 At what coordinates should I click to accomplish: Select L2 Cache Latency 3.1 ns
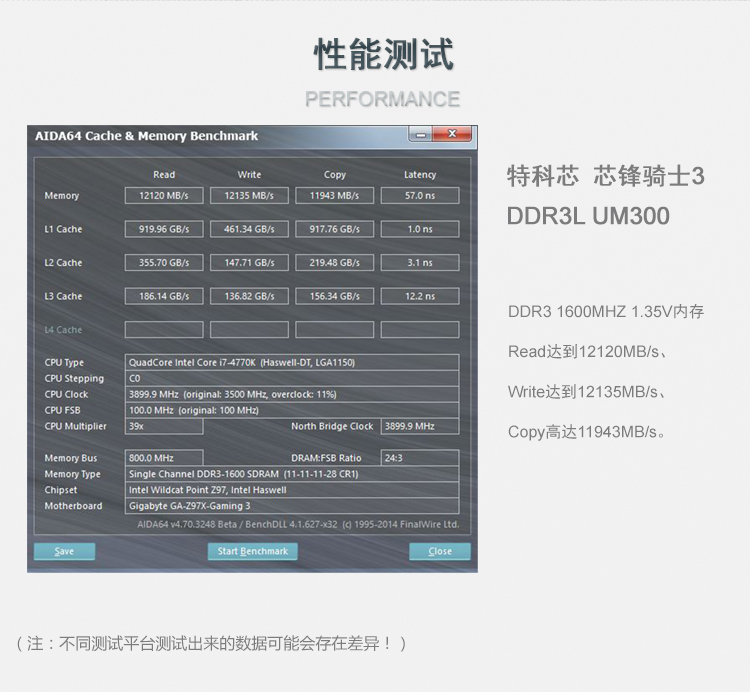click(x=420, y=263)
